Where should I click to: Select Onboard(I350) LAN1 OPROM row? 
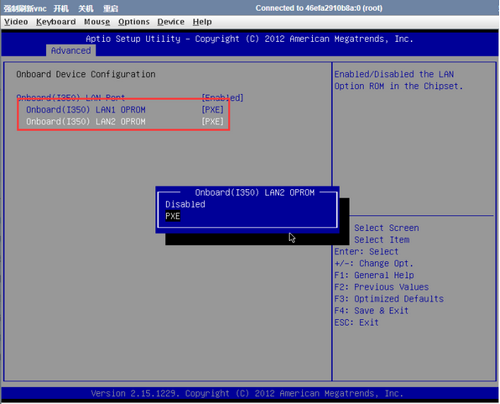125,110
